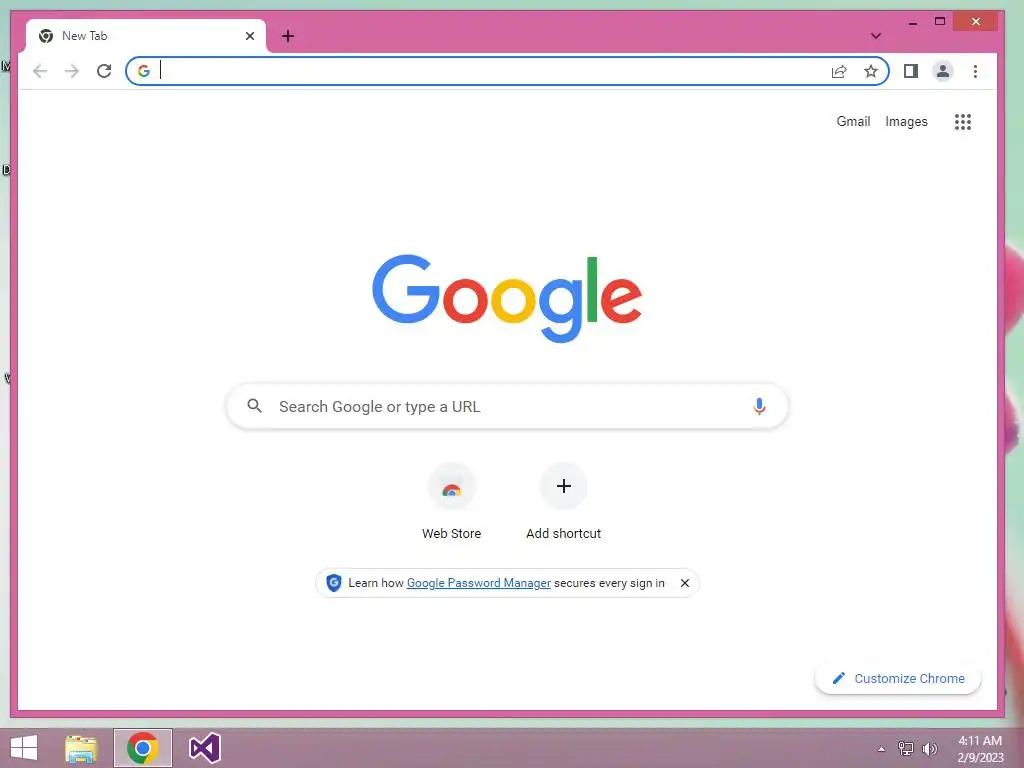Viewport: 1024px width, 768px height.
Task: Click the magnifier icon in search box
Action: (x=255, y=406)
